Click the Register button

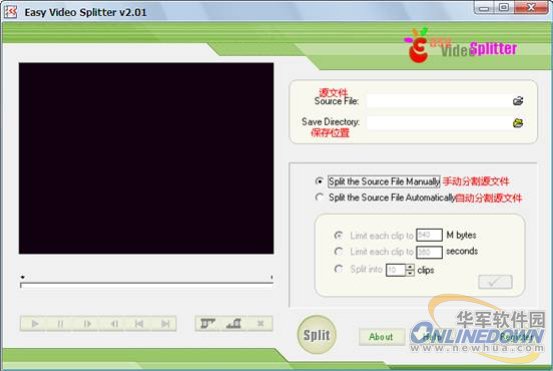pyautogui.click(x=517, y=337)
